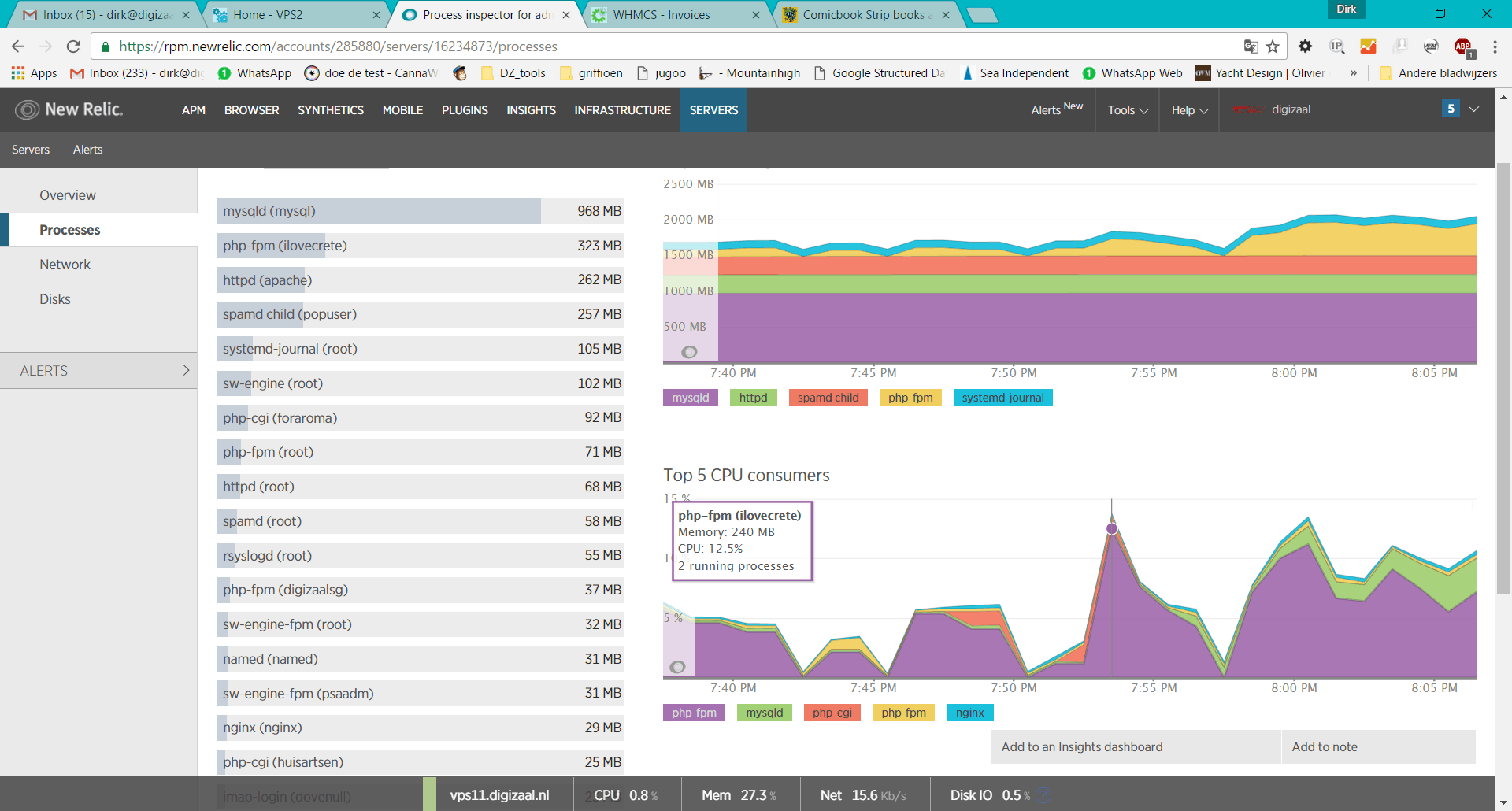Select the mysqld (mysql) process row
This screenshot has width=1512, height=811.
pos(421,211)
